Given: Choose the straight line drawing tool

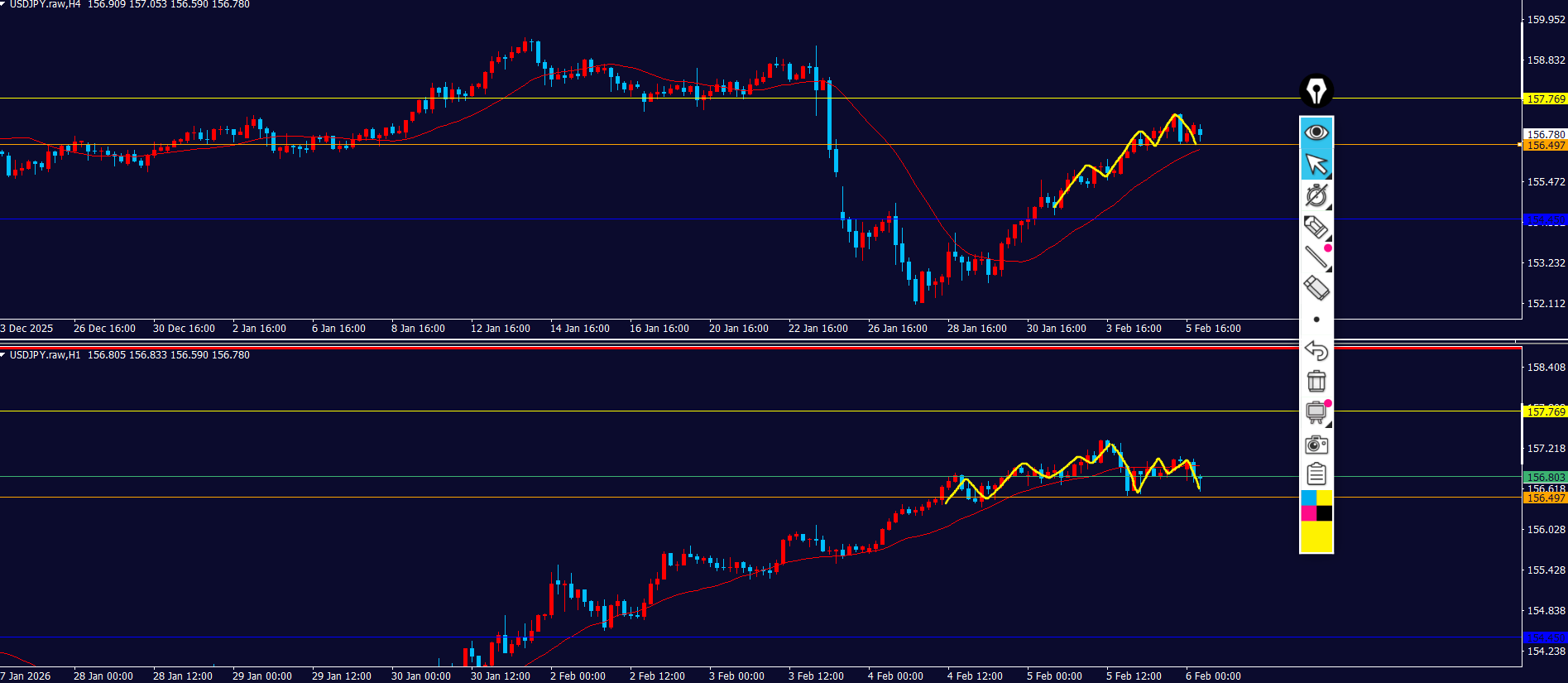Looking at the screenshot, I should click(1316, 257).
